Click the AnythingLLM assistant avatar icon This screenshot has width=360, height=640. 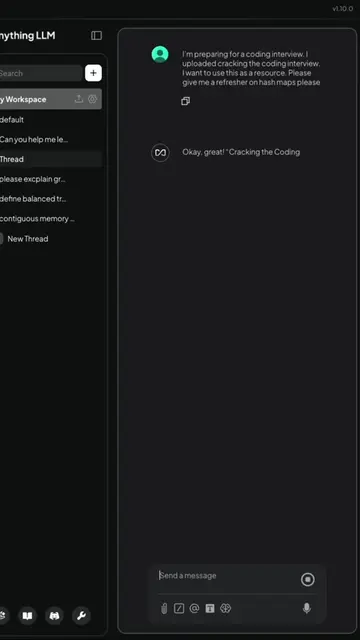coord(160,153)
